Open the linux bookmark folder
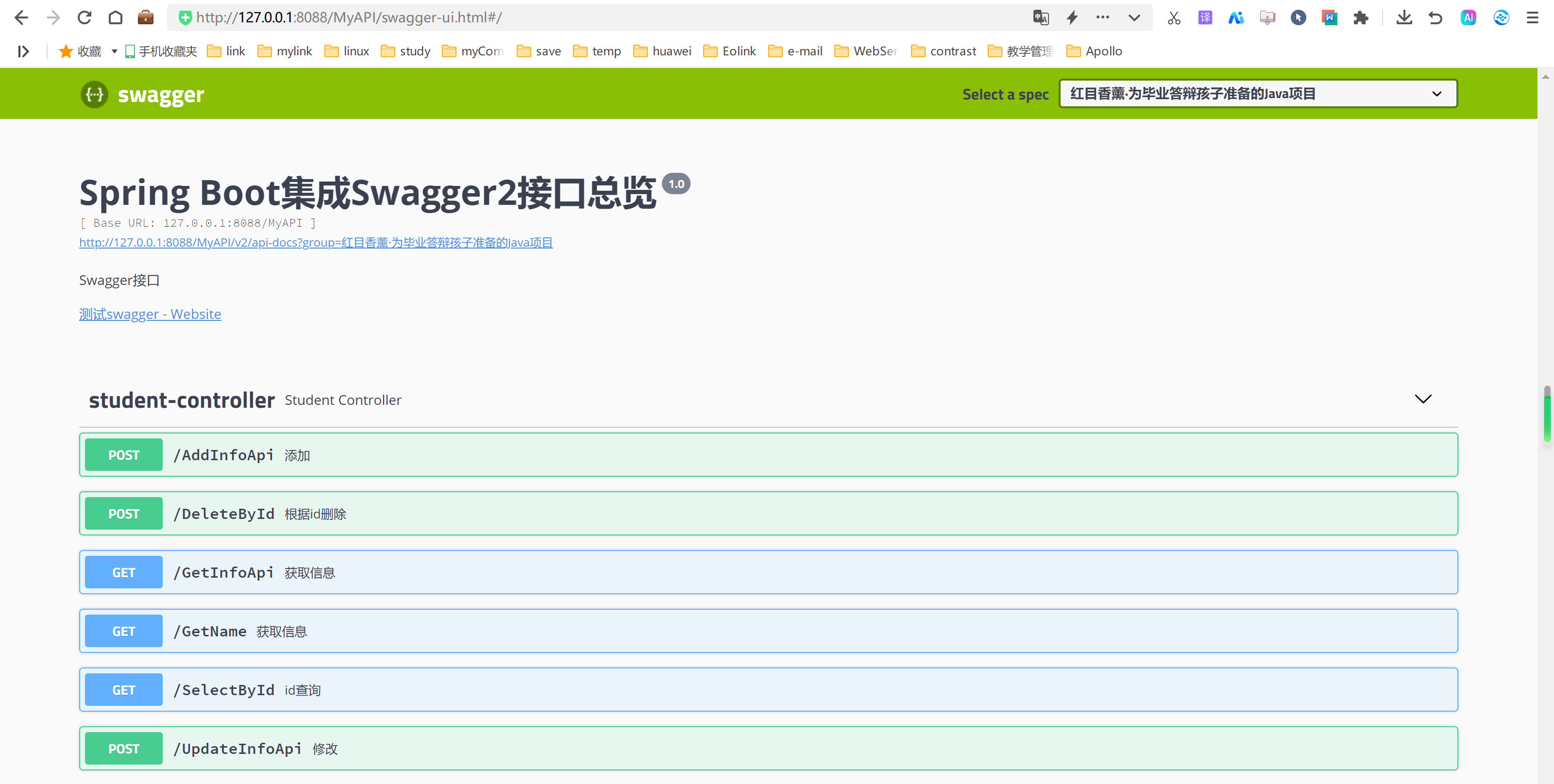The image size is (1554, 784). point(347,51)
